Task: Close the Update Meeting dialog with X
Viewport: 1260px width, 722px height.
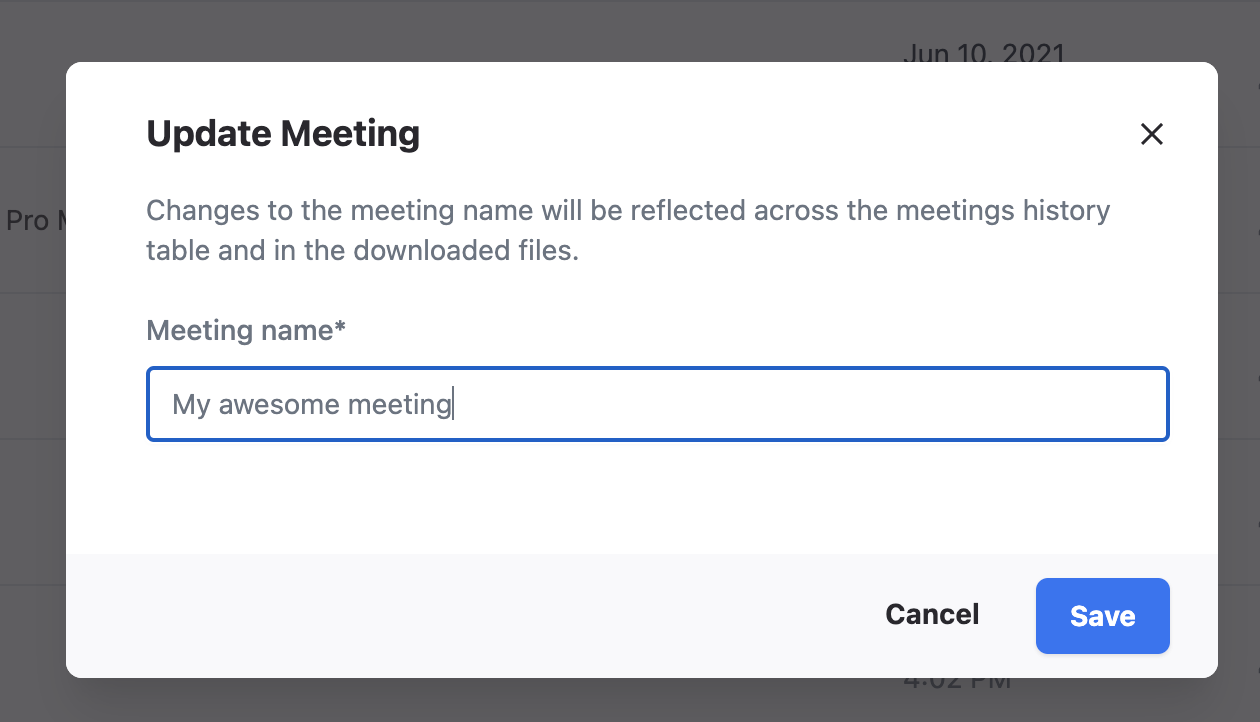Action: 1152,134
